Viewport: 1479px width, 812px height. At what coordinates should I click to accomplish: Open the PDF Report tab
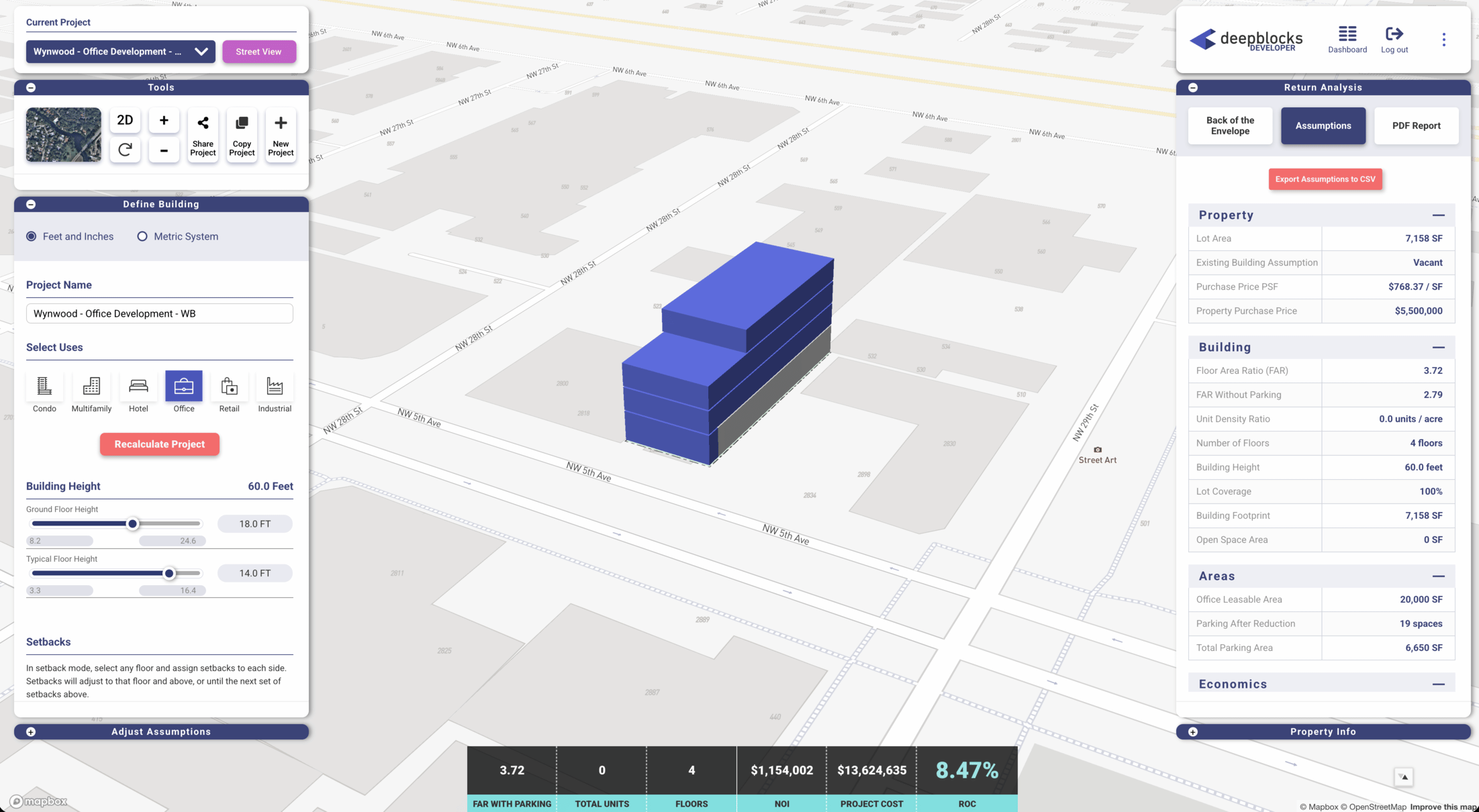point(1416,125)
